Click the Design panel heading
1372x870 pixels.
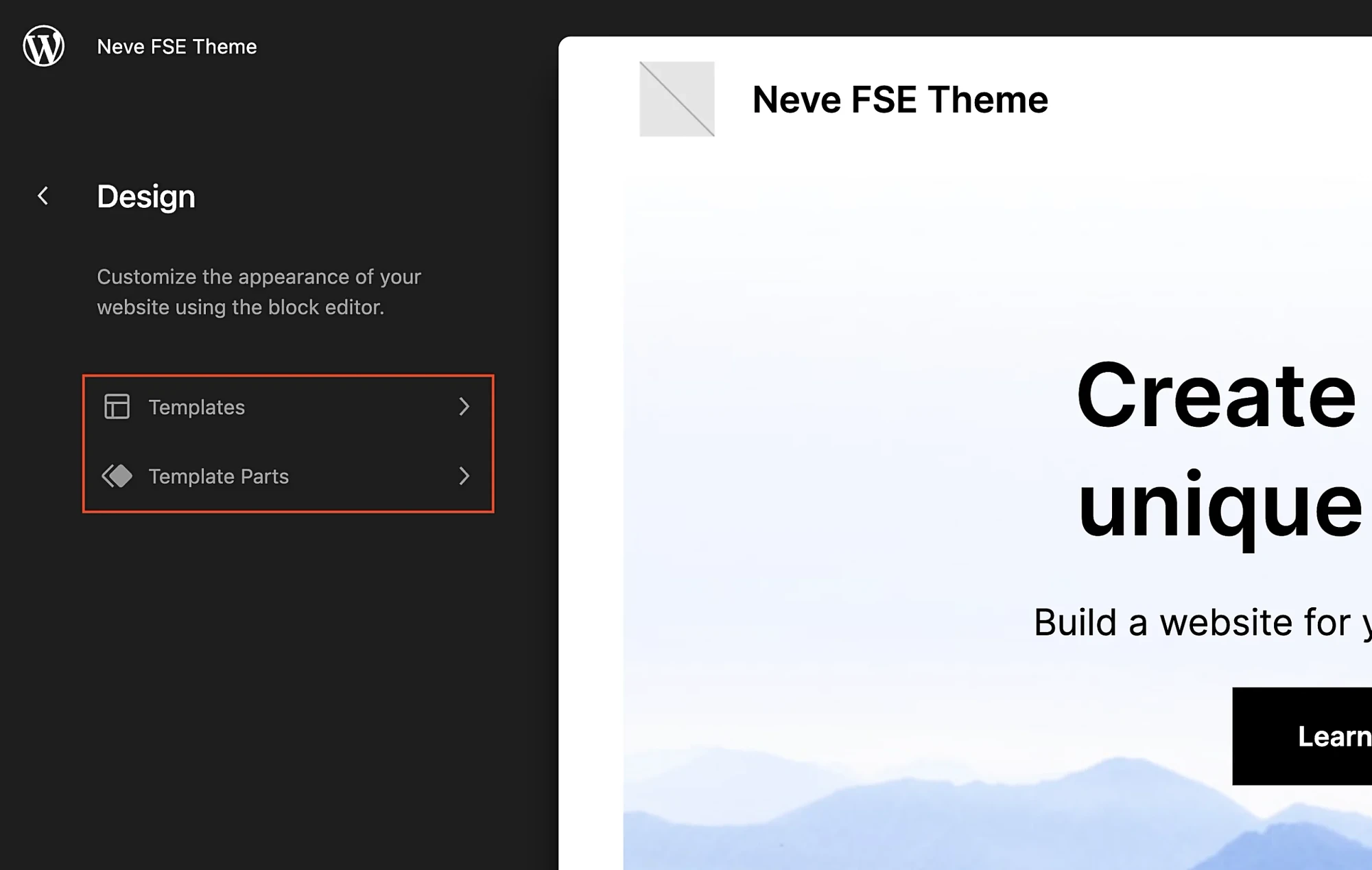(x=146, y=196)
